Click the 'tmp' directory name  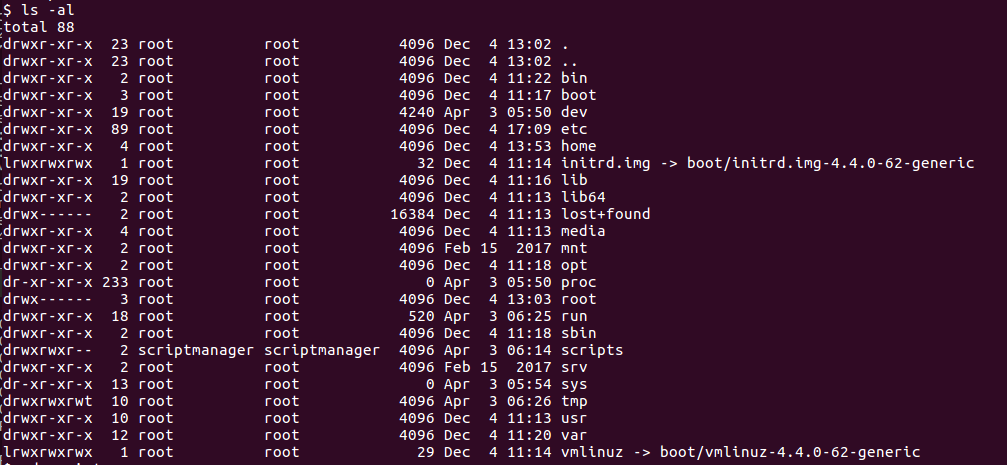coord(574,401)
